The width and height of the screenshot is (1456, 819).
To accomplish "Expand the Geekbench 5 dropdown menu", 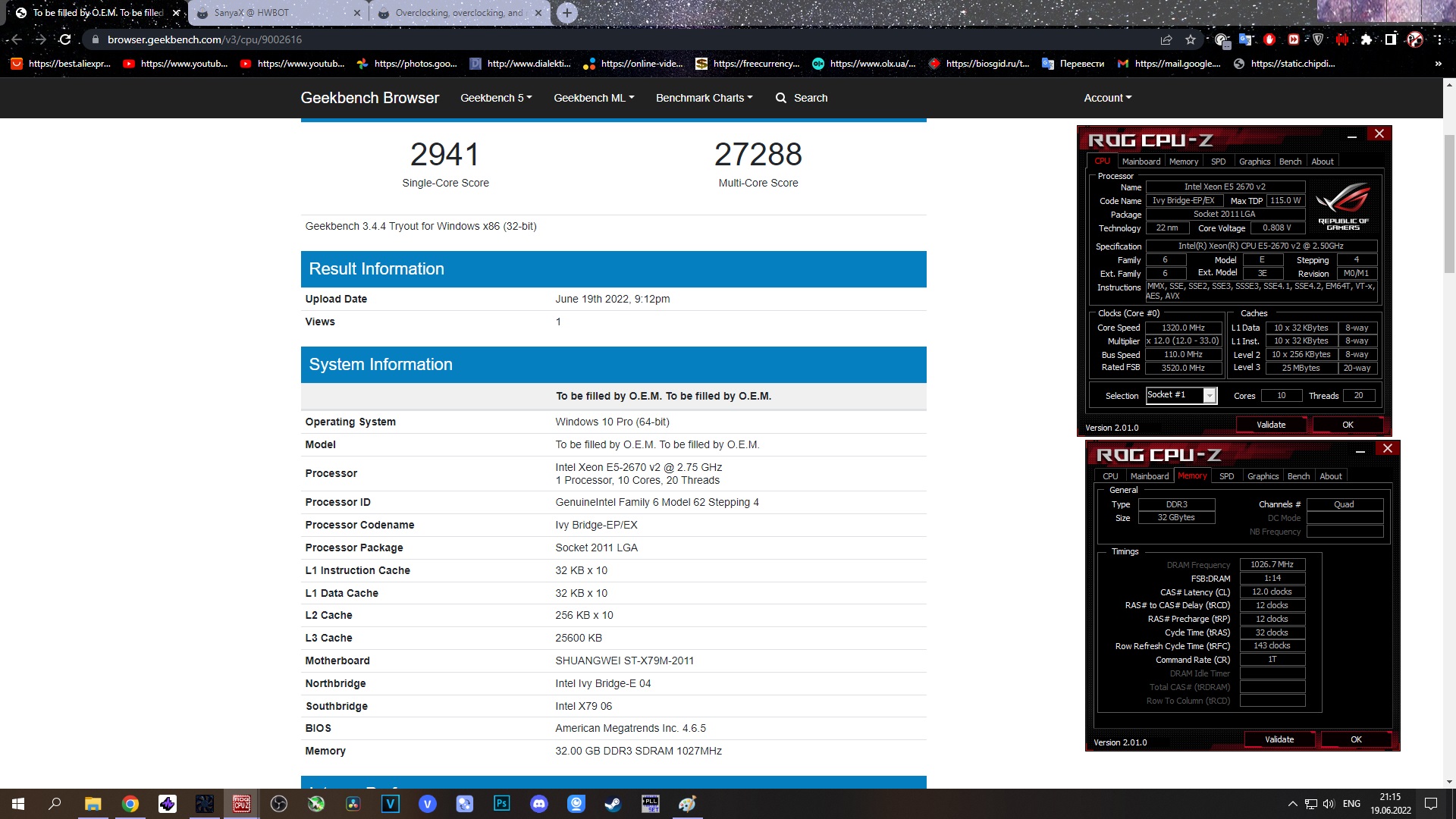I will (496, 98).
